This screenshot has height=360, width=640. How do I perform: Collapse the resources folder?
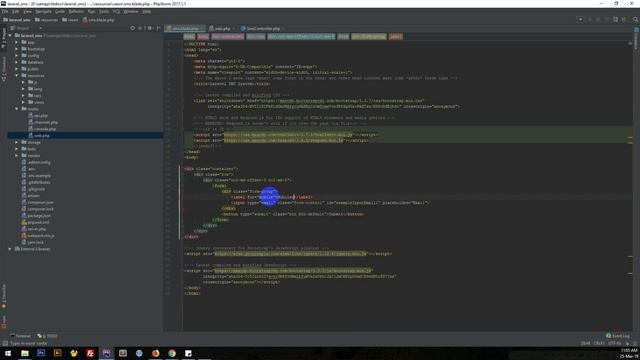17,76
